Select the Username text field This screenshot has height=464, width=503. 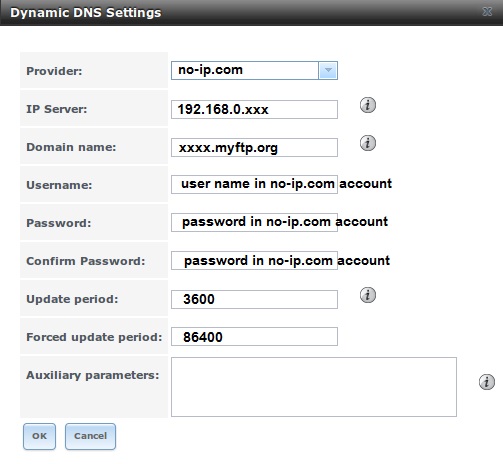(254, 184)
